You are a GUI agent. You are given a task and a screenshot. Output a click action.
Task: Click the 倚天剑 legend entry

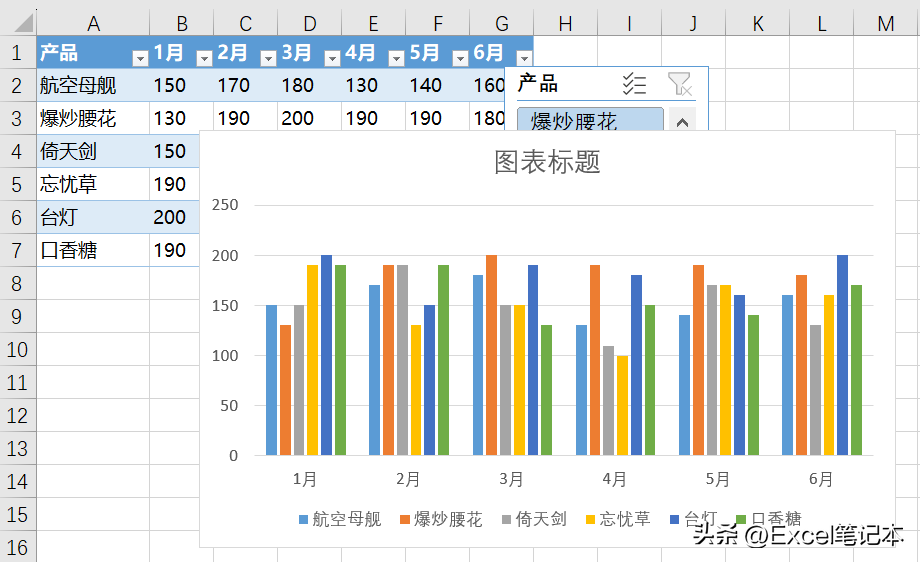tap(535, 519)
